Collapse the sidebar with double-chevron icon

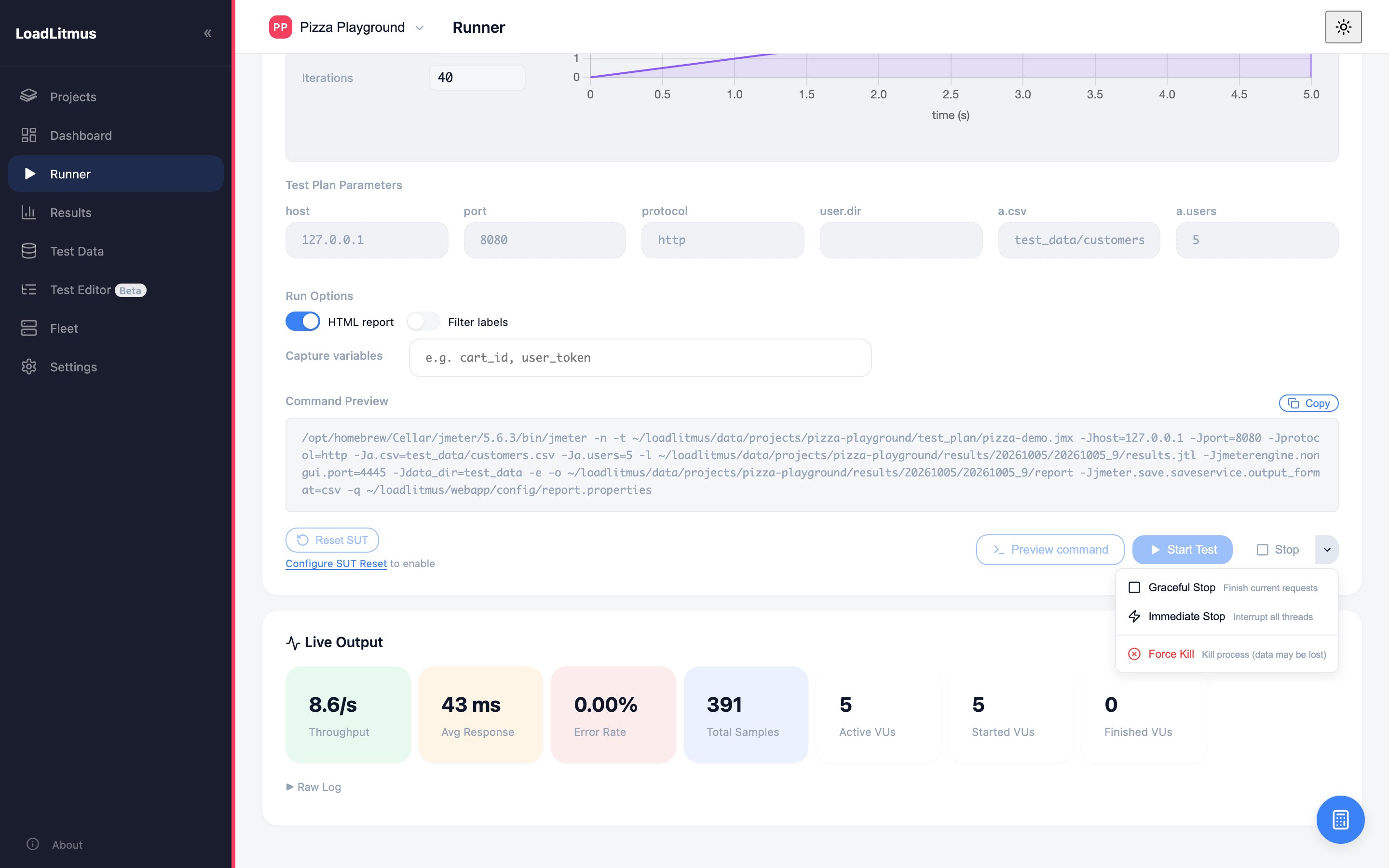(208, 33)
